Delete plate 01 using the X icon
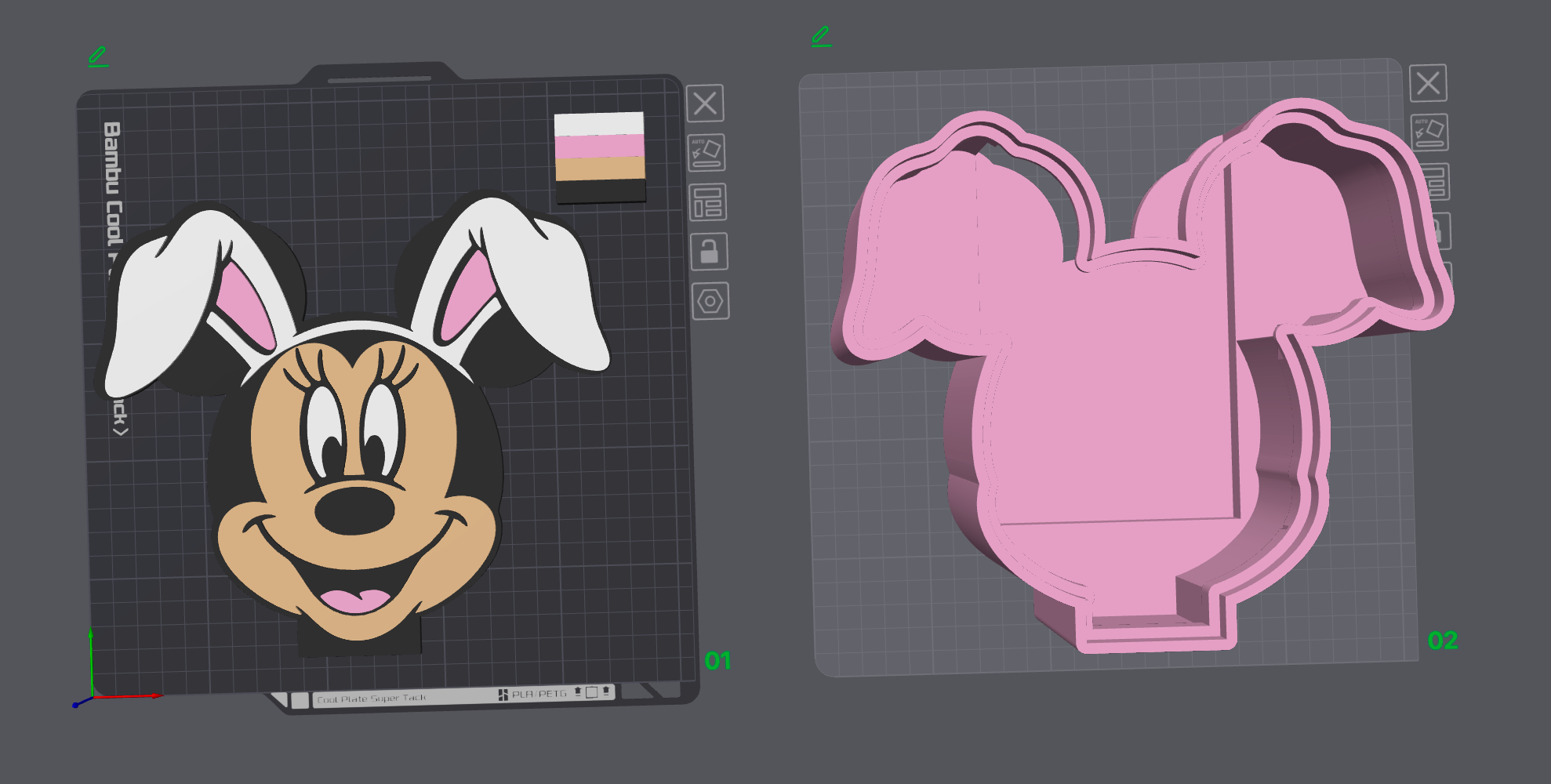This screenshot has width=1551, height=784. pyautogui.click(x=706, y=103)
